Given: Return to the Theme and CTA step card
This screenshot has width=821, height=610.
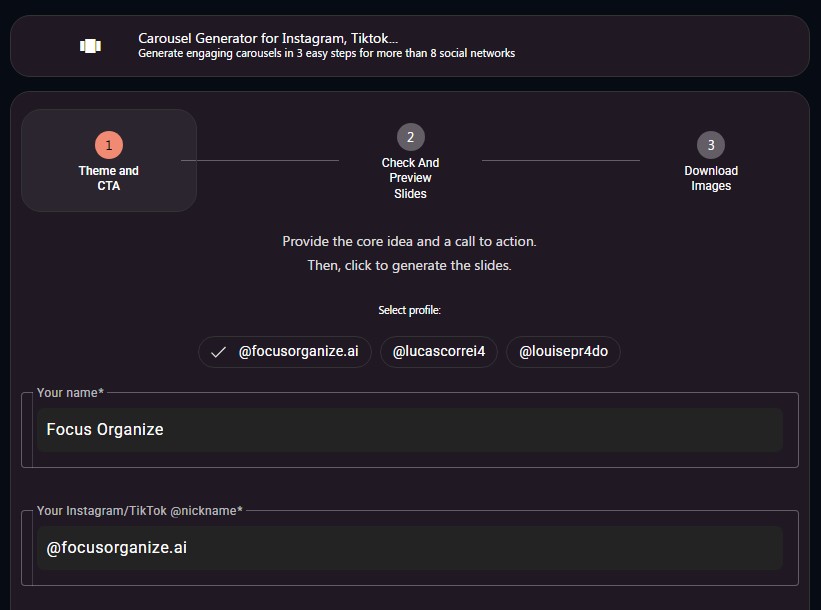Looking at the screenshot, I should coord(108,160).
